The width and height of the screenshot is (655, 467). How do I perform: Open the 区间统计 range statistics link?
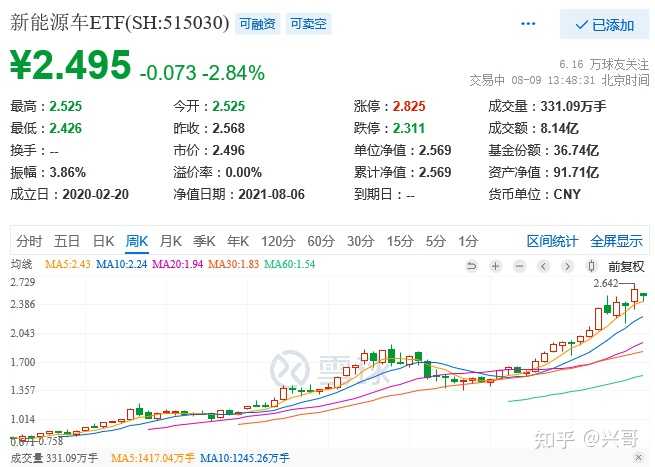552,241
